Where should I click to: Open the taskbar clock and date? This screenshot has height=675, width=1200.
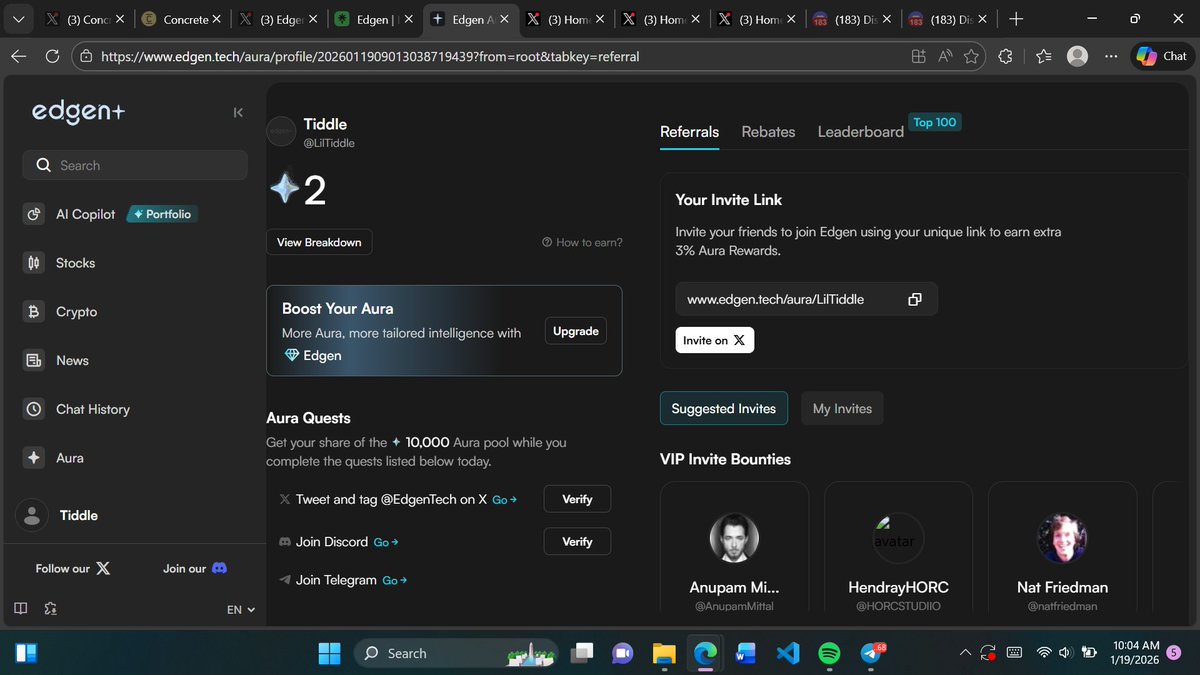[x=1135, y=653]
